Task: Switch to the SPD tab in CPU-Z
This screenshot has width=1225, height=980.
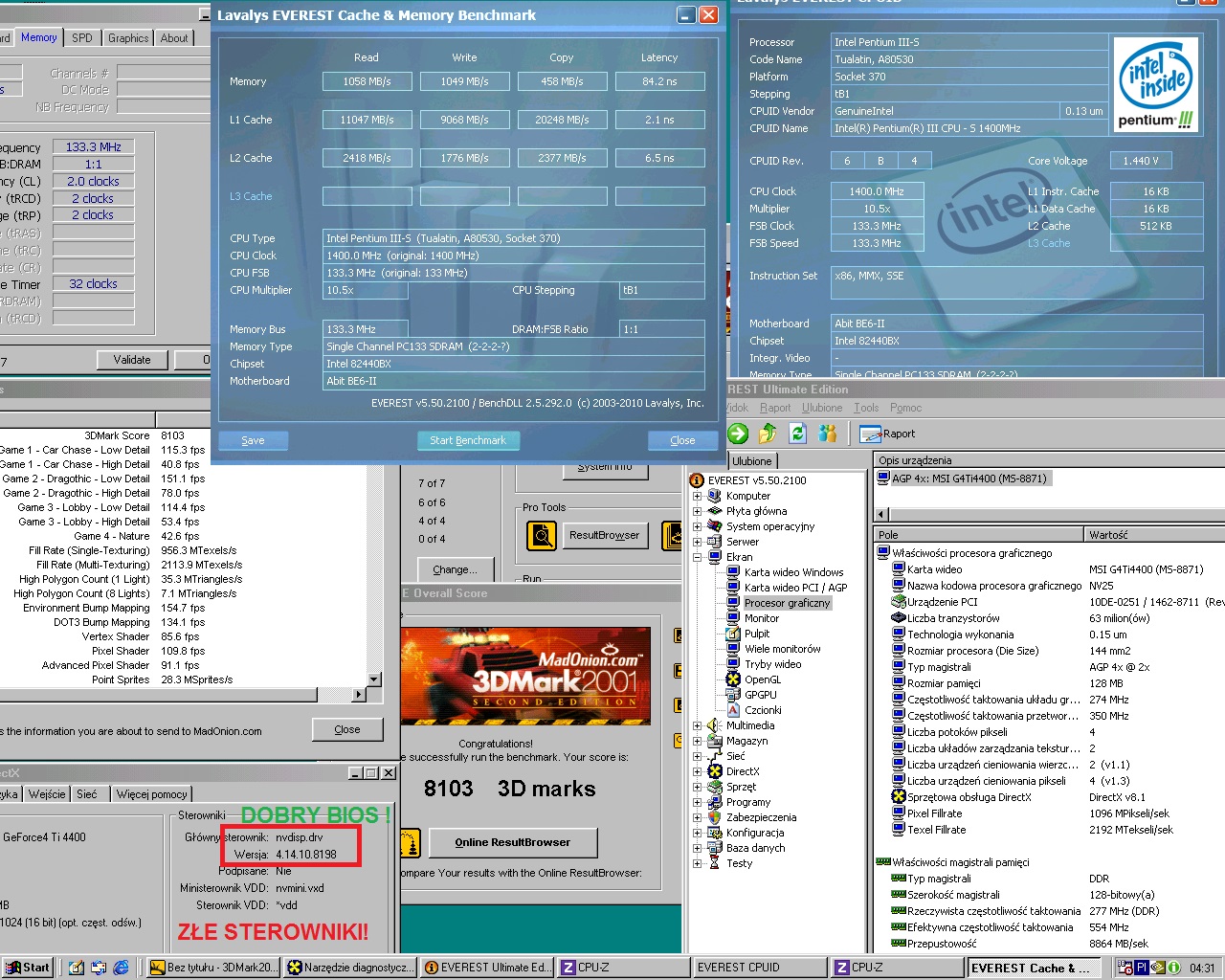Action: (82, 38)
